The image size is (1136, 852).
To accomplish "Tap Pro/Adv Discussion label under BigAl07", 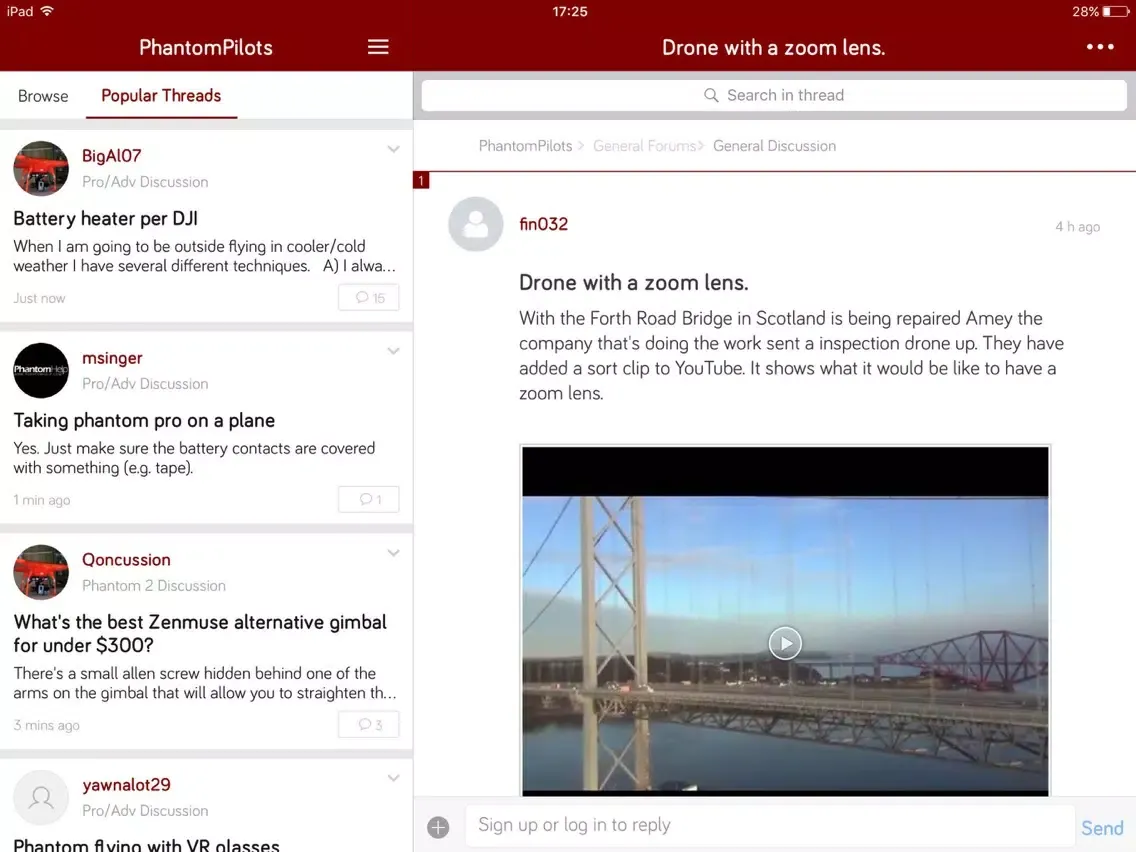I will (145, 182).
